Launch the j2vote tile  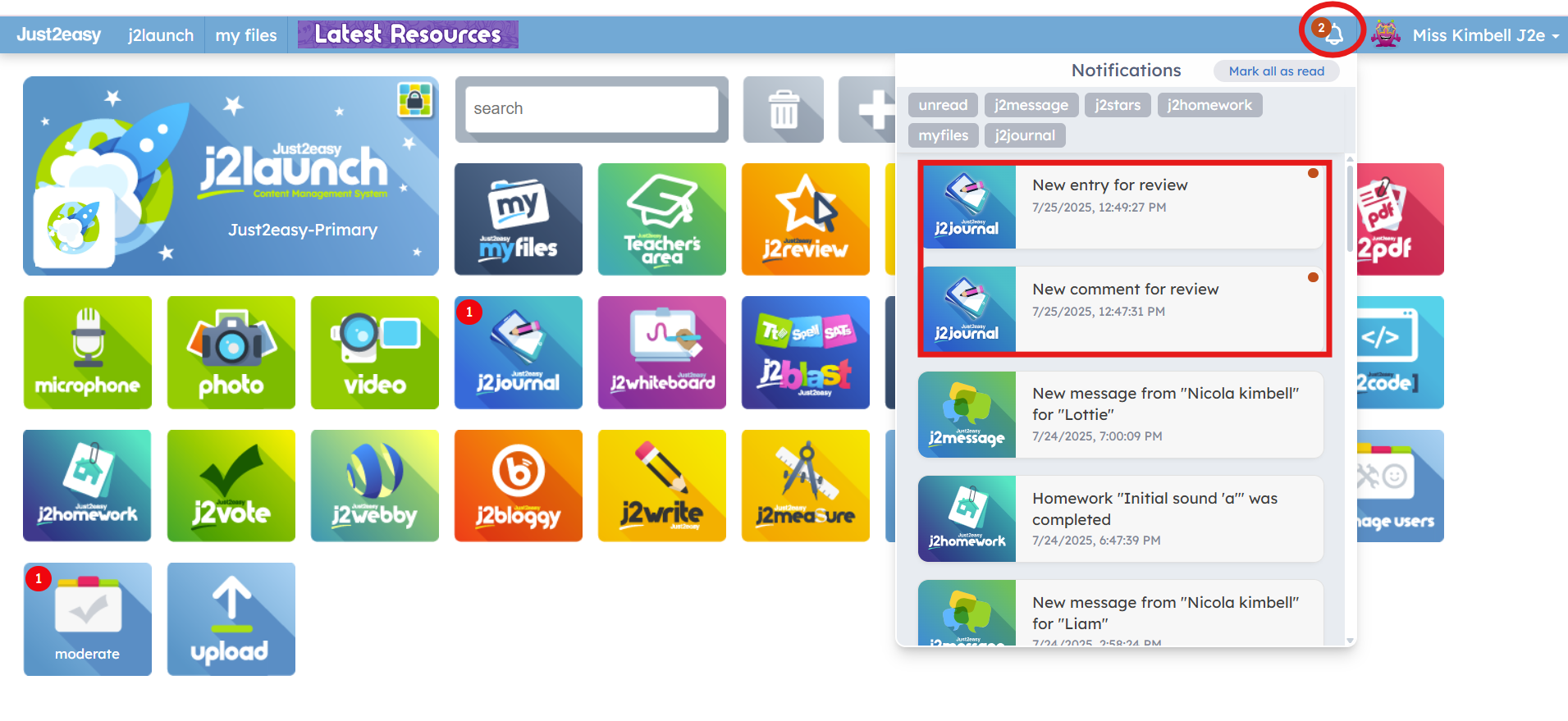coord(231,486)
